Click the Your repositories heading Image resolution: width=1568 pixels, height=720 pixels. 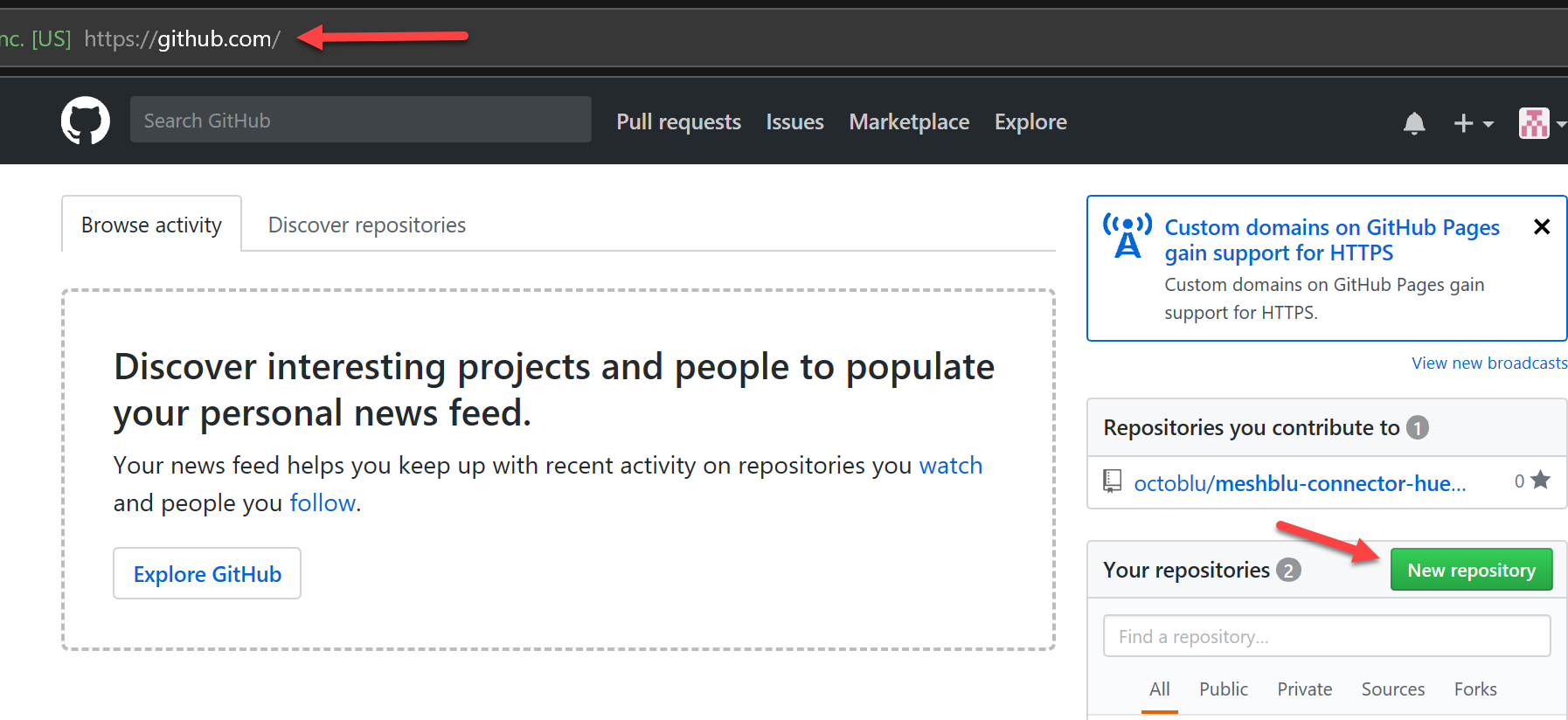coord(1186,570)
